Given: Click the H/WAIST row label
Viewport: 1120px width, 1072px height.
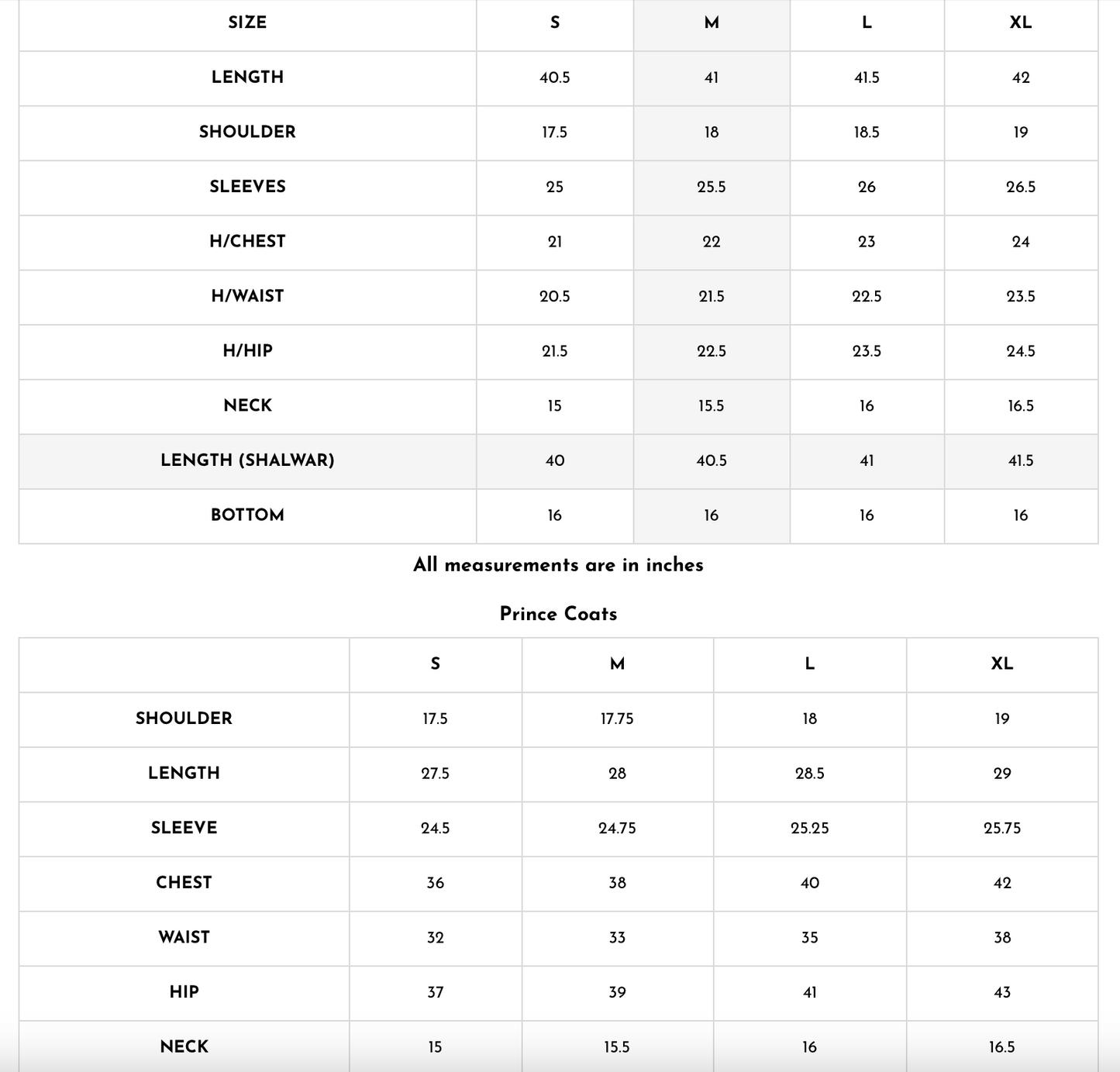Looking at the screenshot, I should [247, 296].
